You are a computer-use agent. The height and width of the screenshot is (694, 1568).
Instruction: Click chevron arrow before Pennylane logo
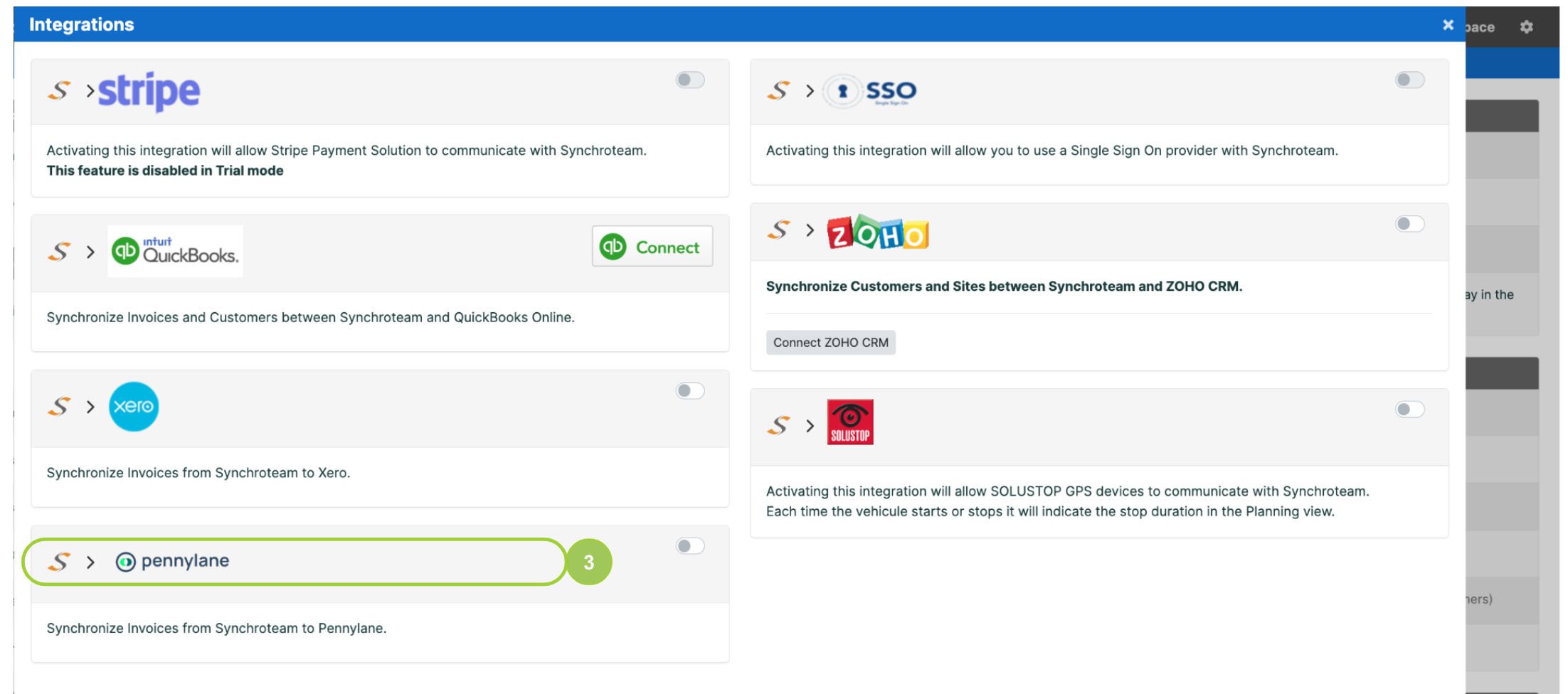tap(90, 562)
